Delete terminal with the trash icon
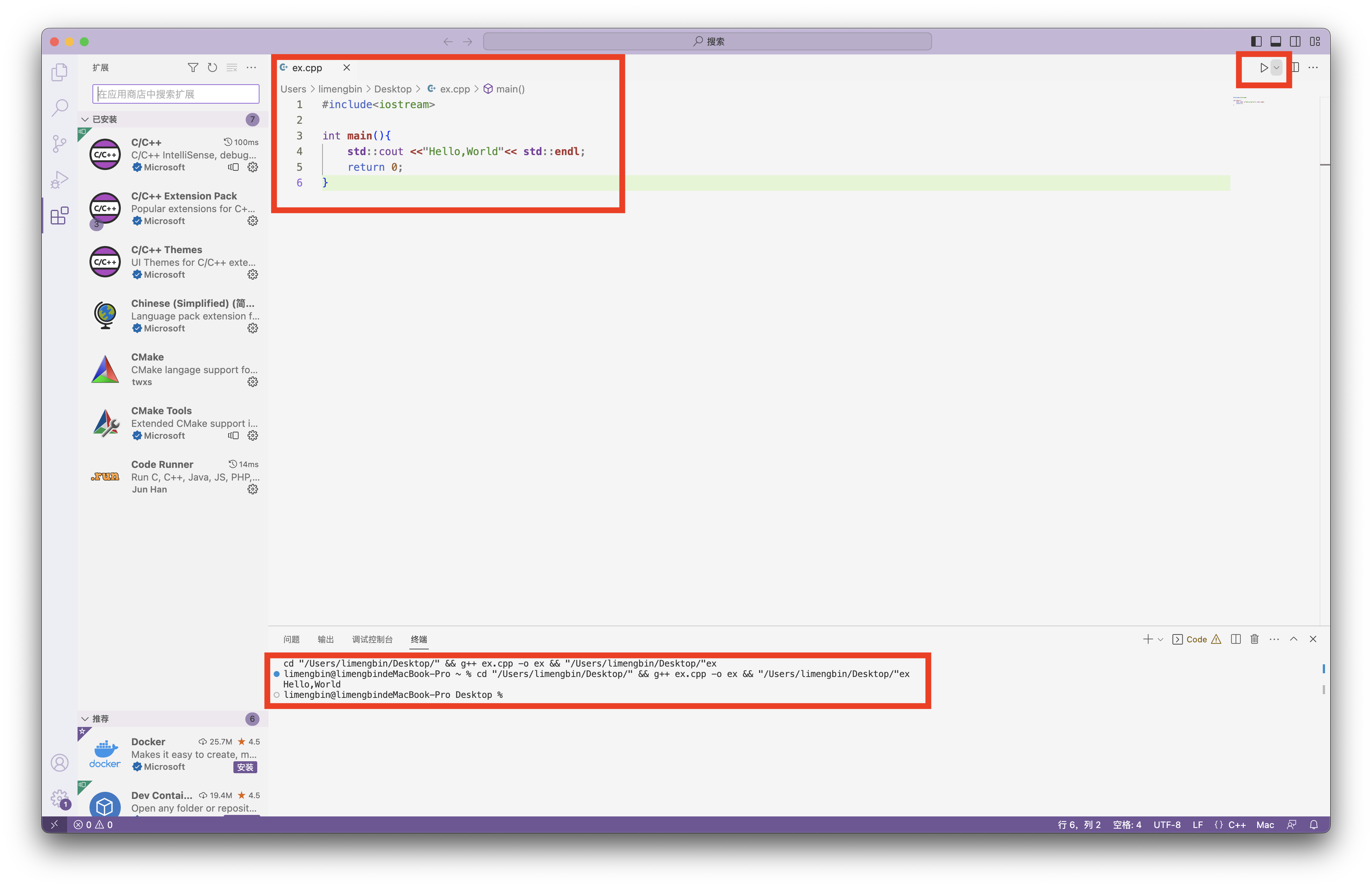Screen dimensions: 1372x888 coord(1255,639)
